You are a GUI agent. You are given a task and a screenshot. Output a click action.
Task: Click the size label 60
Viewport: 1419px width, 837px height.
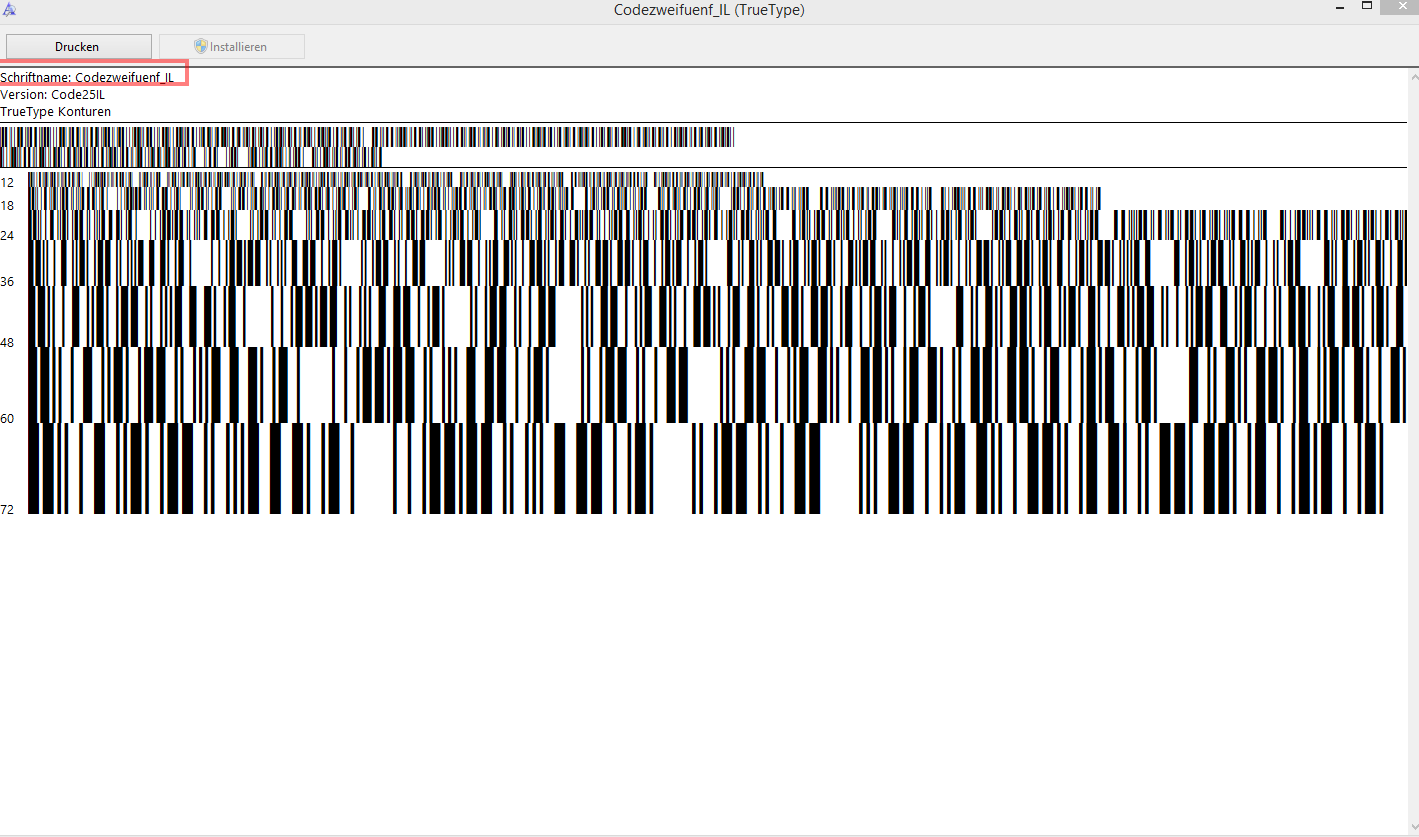[x=7, y=419]
